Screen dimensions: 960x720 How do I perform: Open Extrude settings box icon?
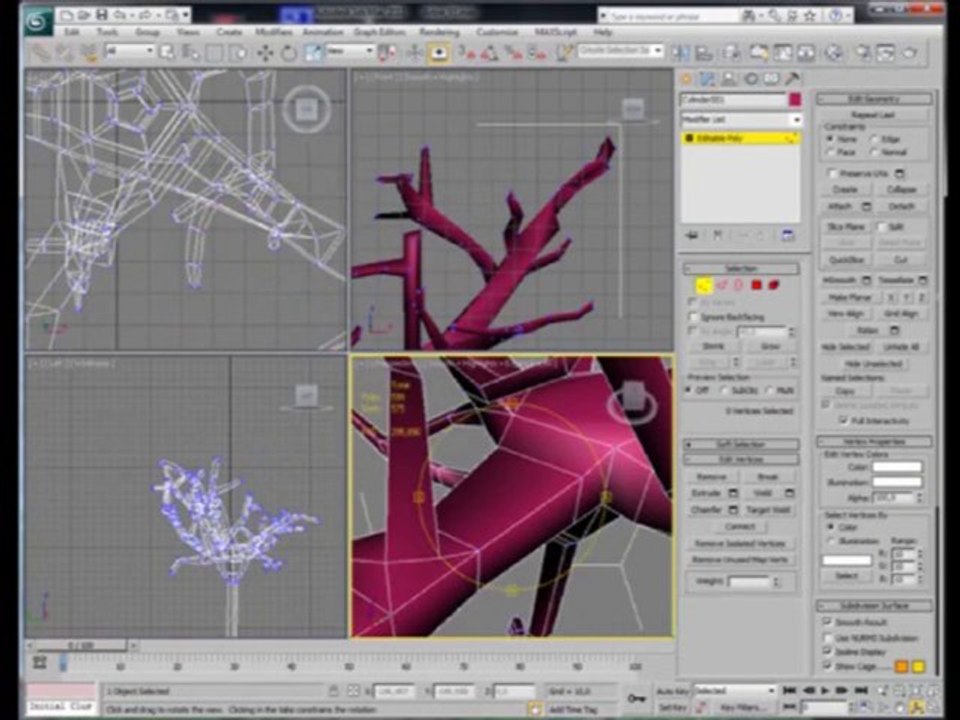pyautogui.click(x=733, y=493)
